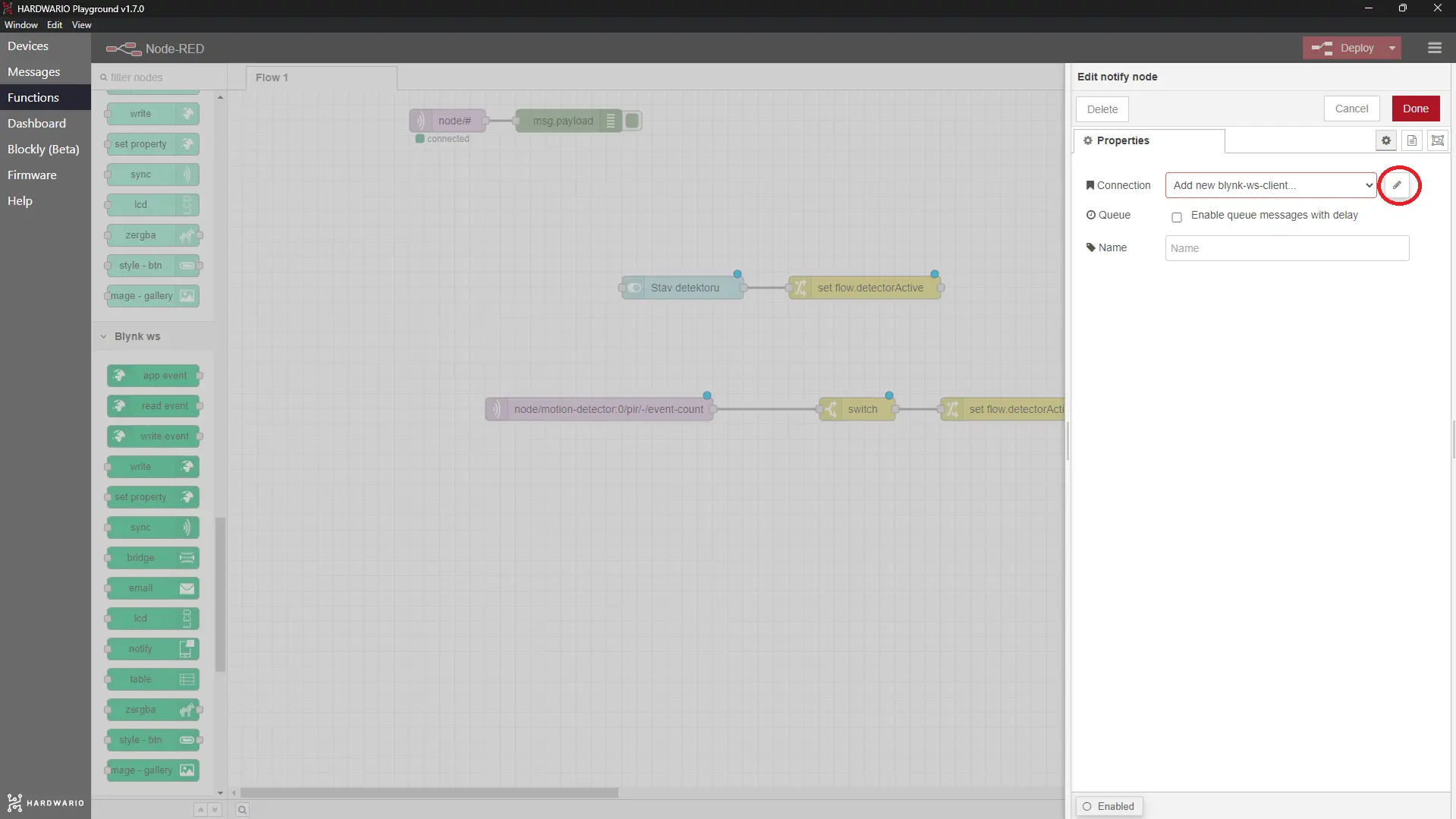Viewport: 1456px width, 819px height.
Task: Select the notify palette node
Action: pyautogui.click(x=153, y=649)
